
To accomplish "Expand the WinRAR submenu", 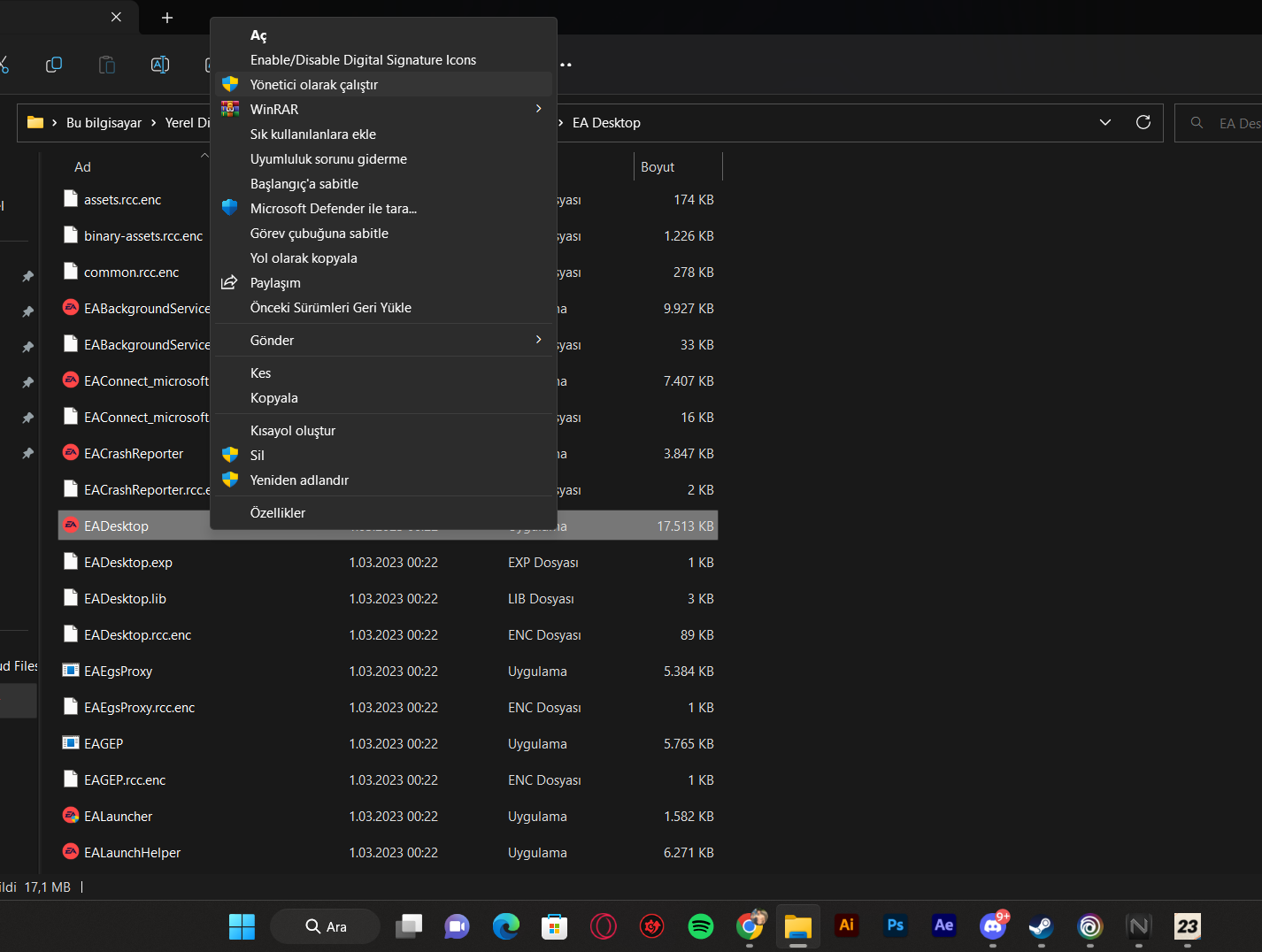I will tap(383, 110).
